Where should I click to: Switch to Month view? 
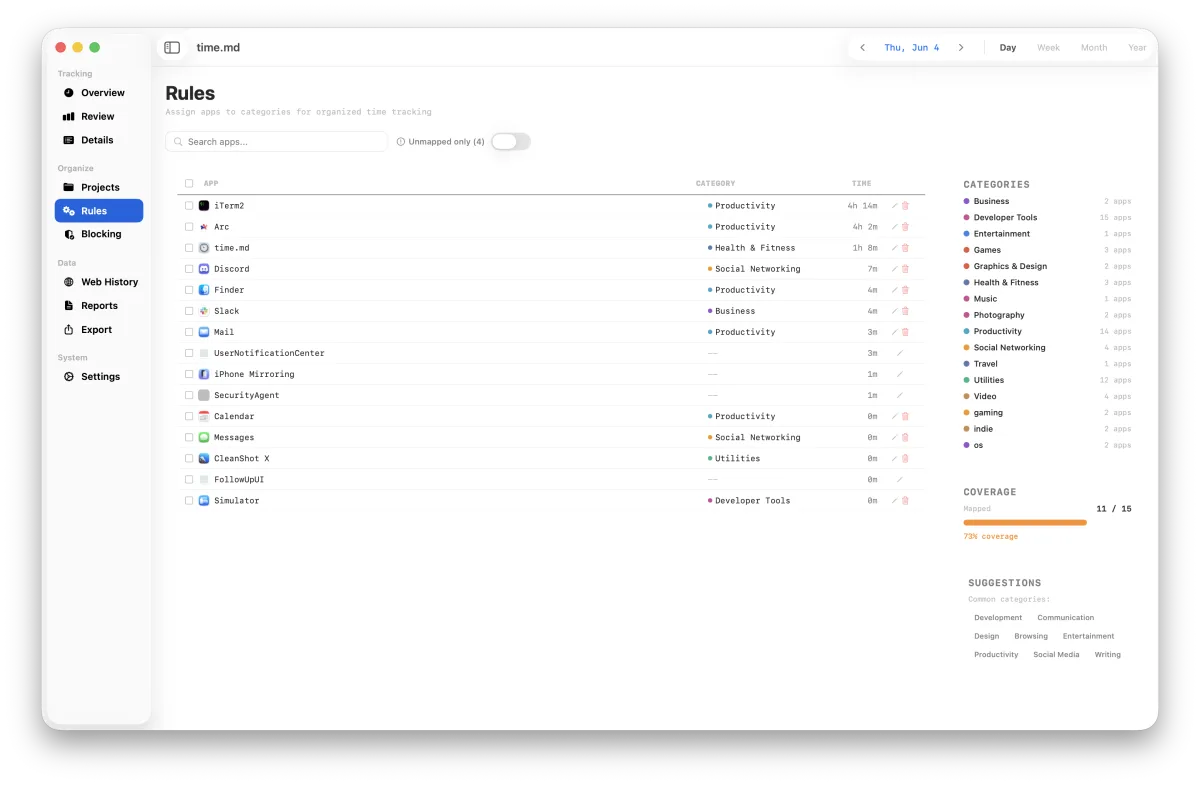pos(1094,47)
